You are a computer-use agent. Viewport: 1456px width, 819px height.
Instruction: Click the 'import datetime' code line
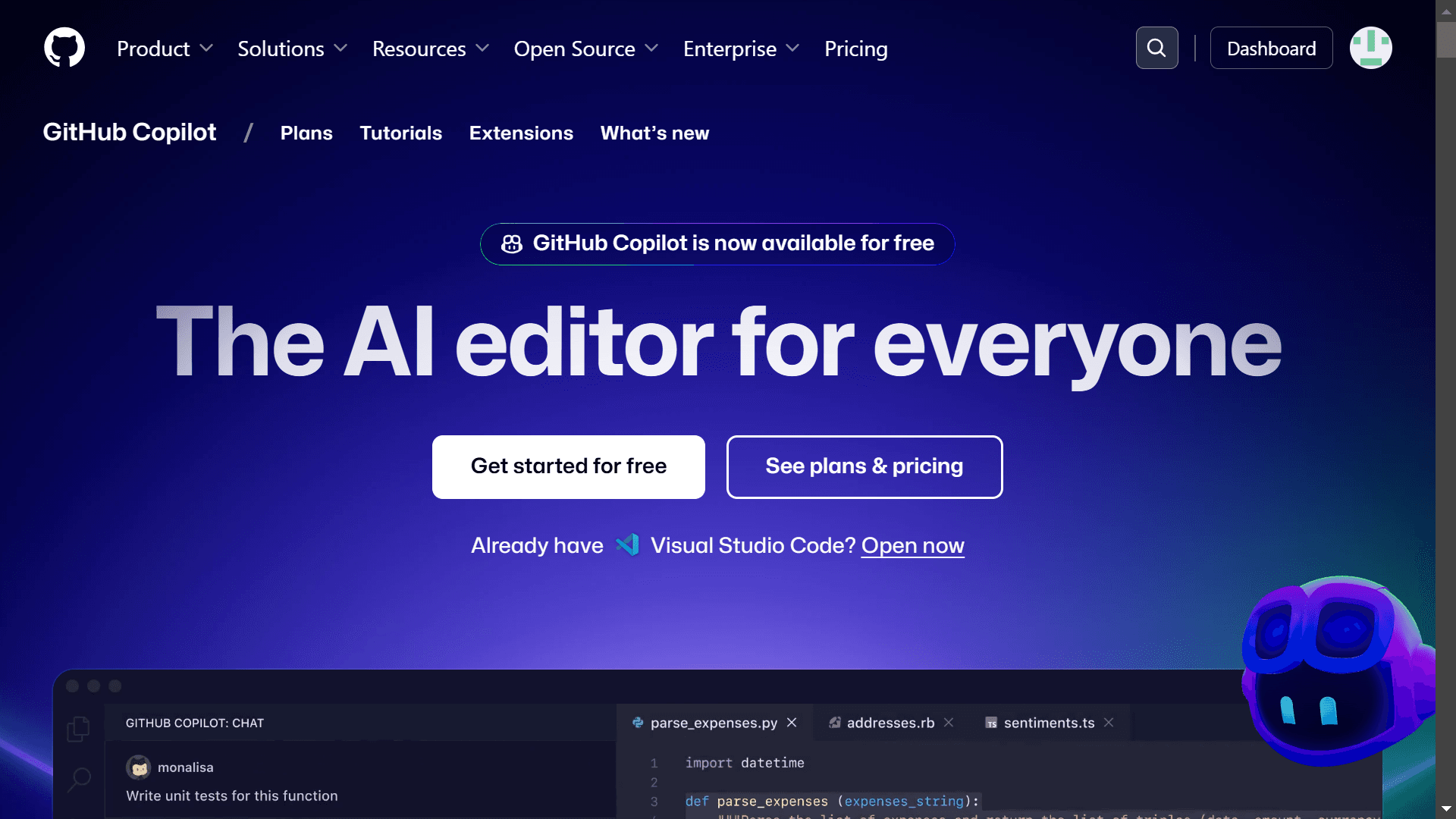pyautogui.click(x=745, y=763)
